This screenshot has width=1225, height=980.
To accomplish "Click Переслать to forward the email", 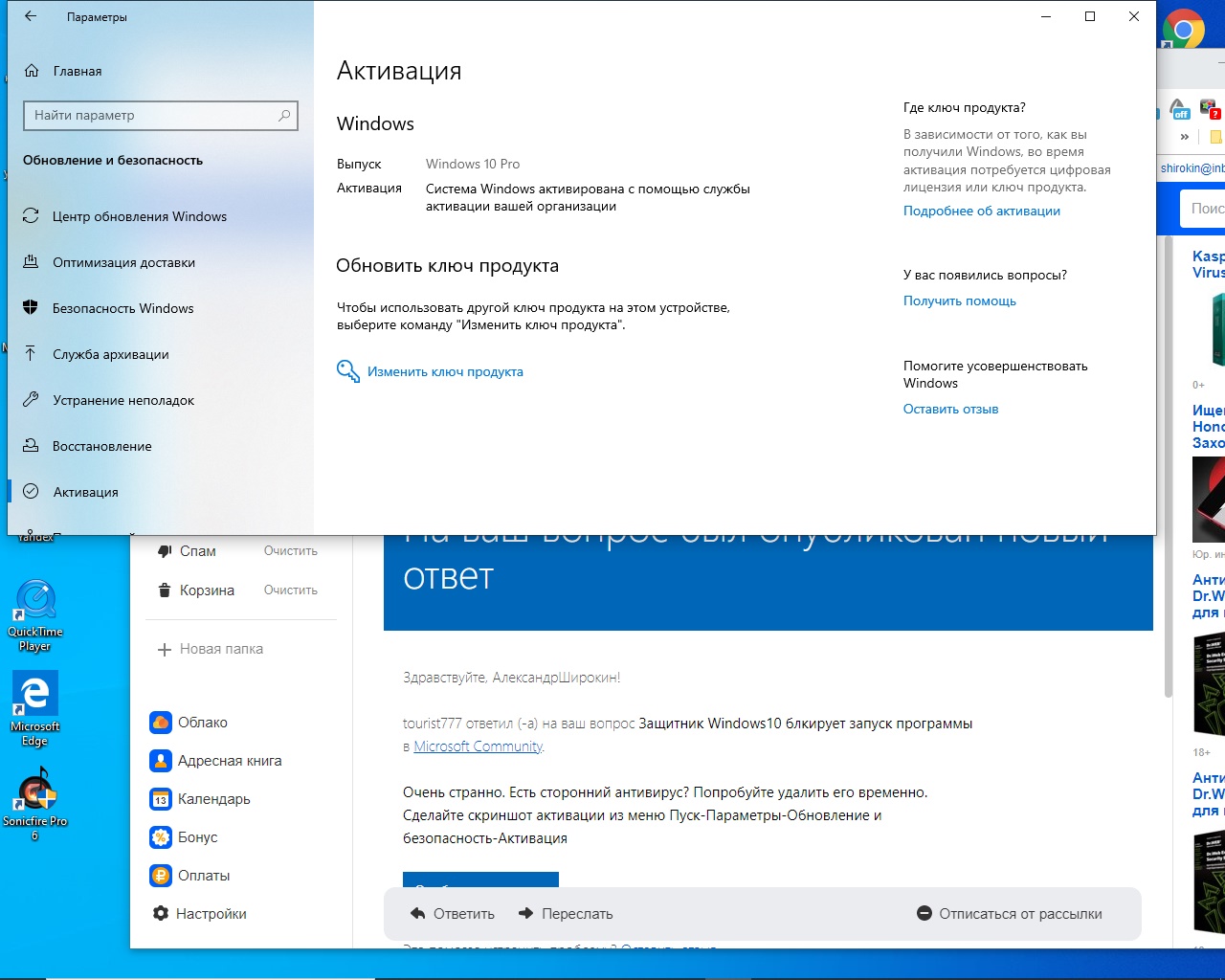I will 566,914.
